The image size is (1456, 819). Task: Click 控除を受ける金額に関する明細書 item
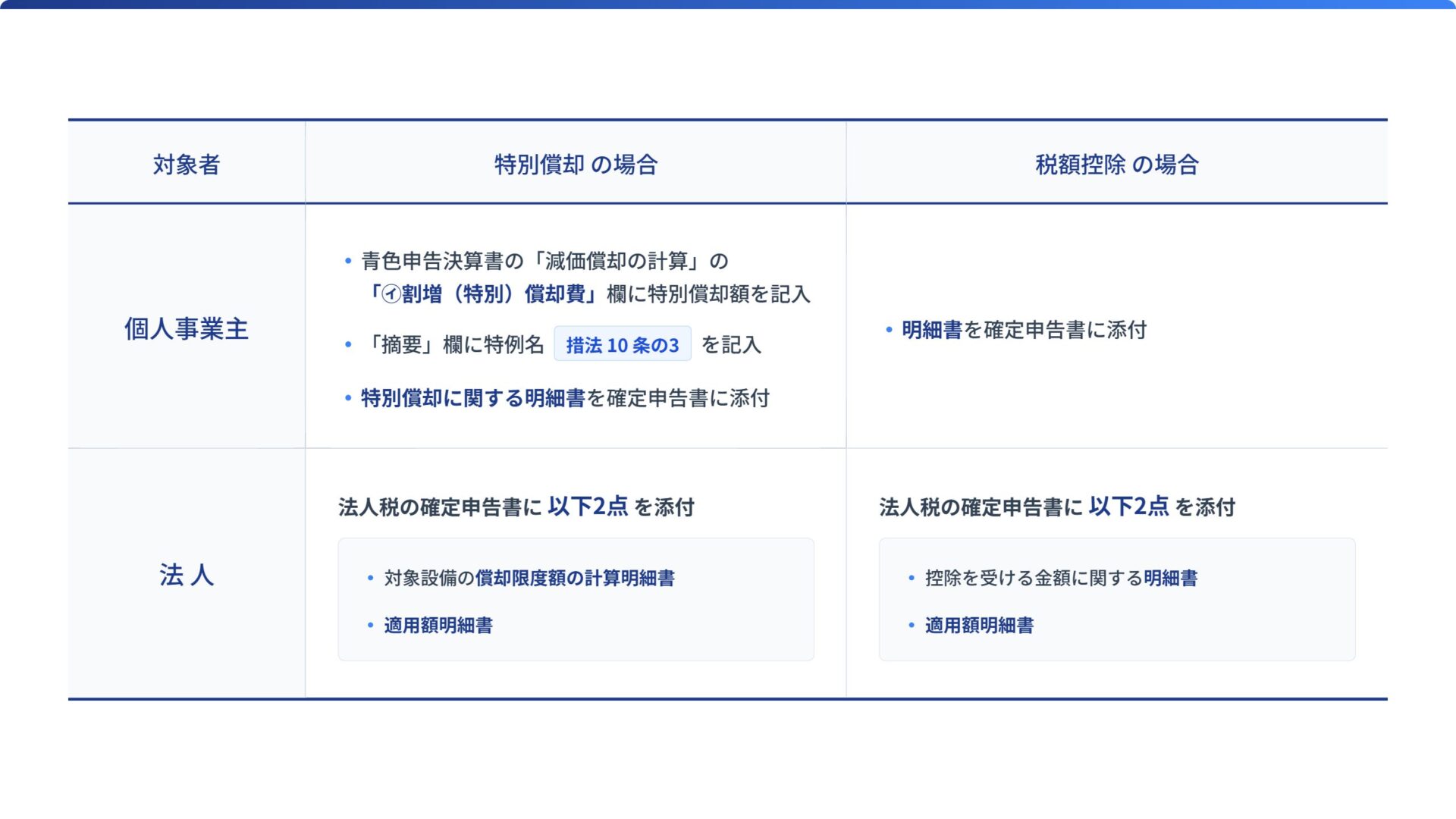pyautogui.click(x=1061, y=578)
